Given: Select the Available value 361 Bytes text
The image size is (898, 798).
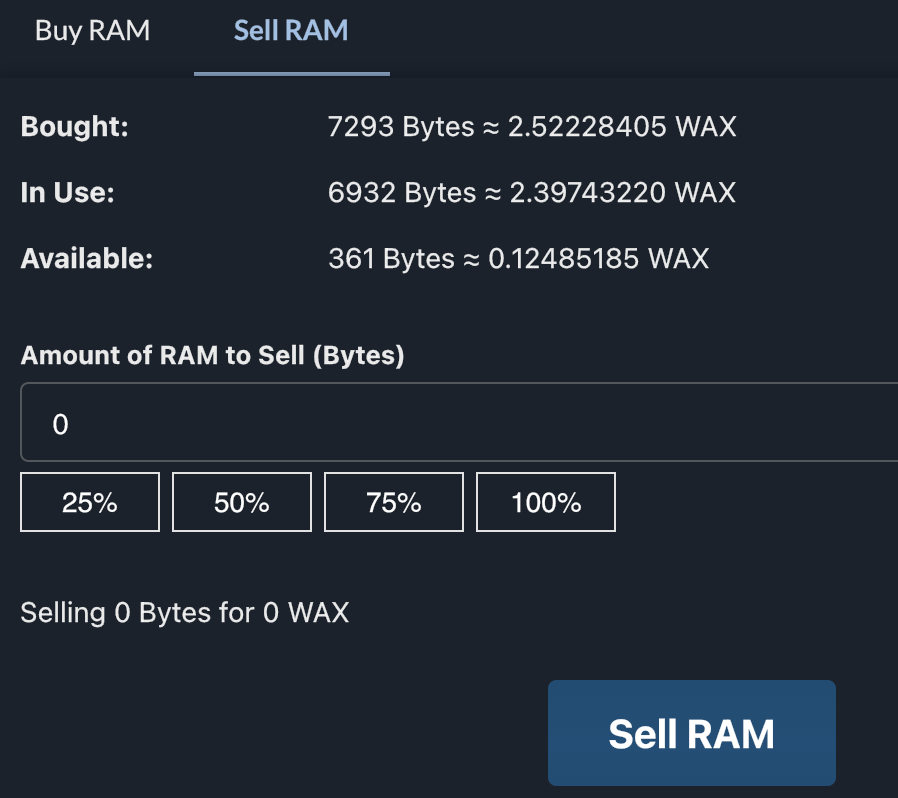Looking at the screenshot, I should [x=391, y=258].
